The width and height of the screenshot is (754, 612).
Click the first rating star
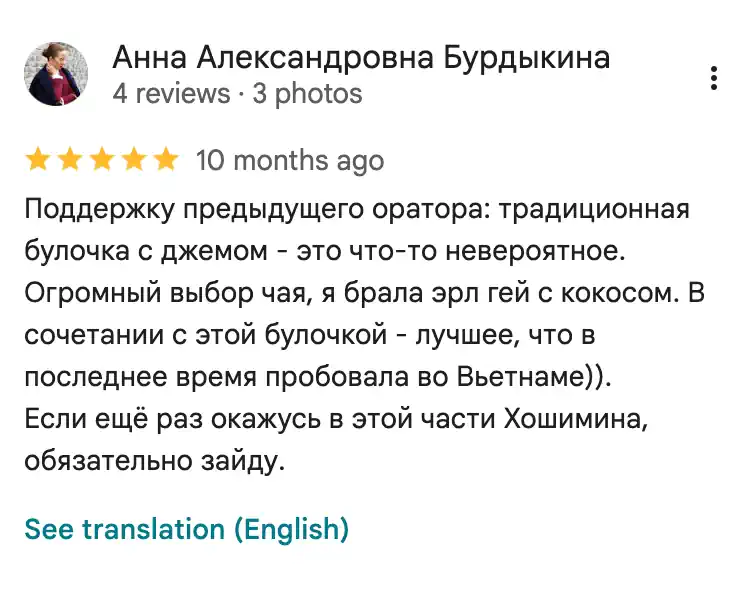pyautogui.click(x=38, y=160)
